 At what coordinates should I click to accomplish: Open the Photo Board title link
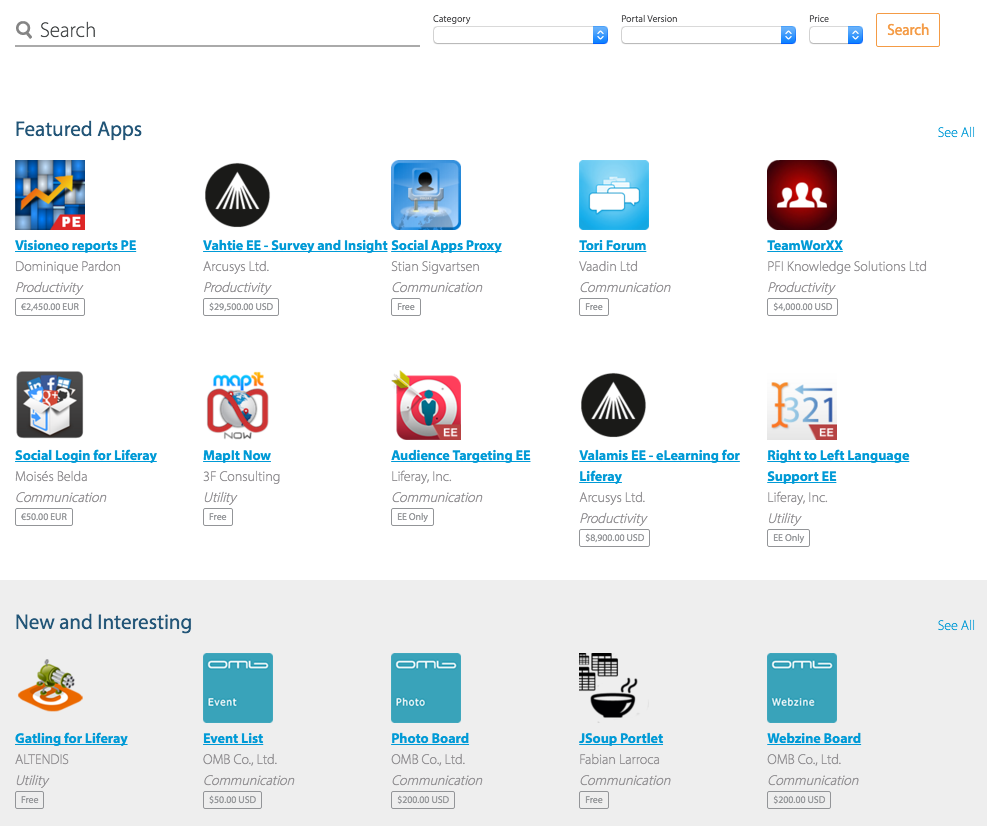coord(430,738)
